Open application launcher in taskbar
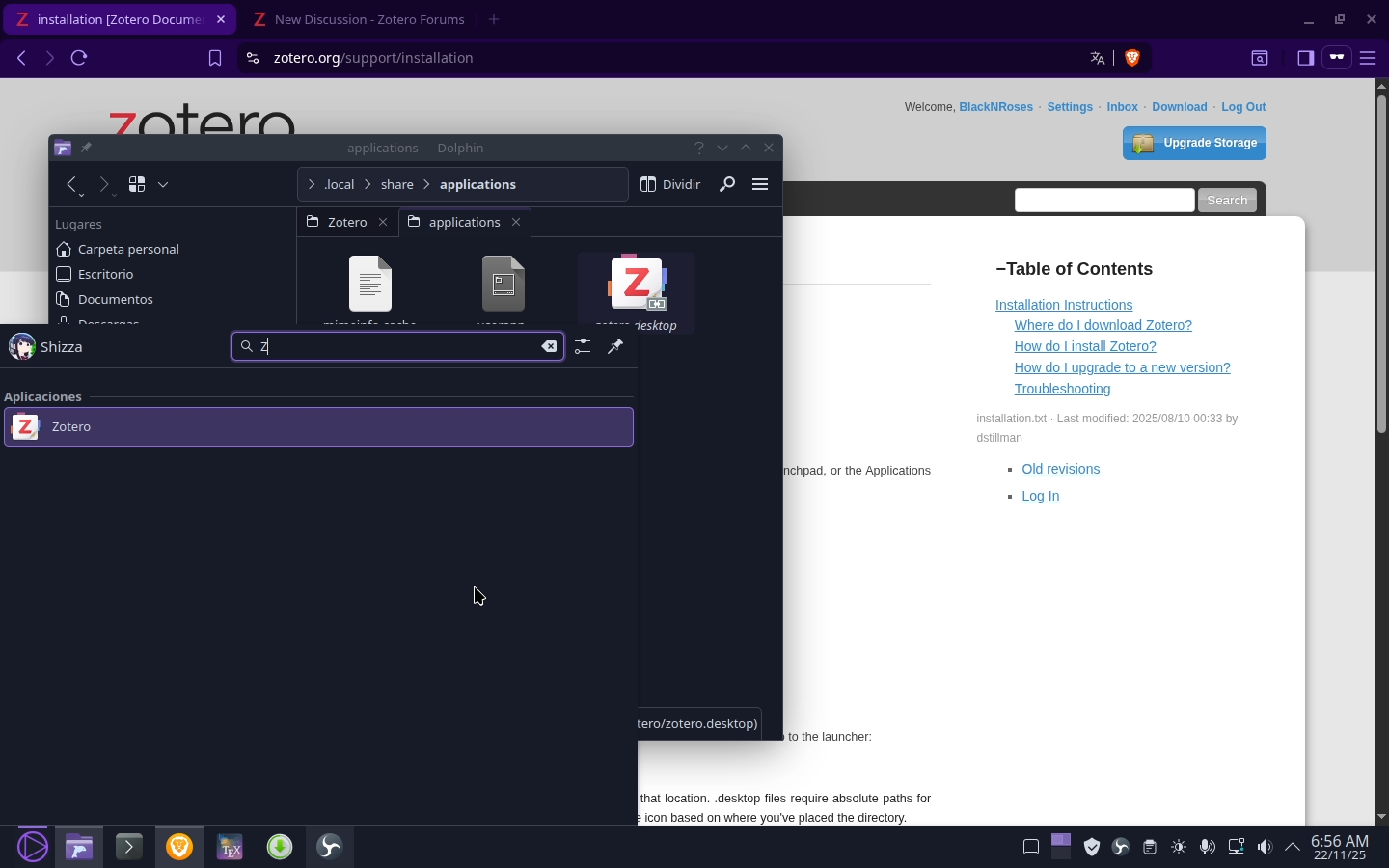Viewport: 1389px width, 868px height. (x=32, y=848)
